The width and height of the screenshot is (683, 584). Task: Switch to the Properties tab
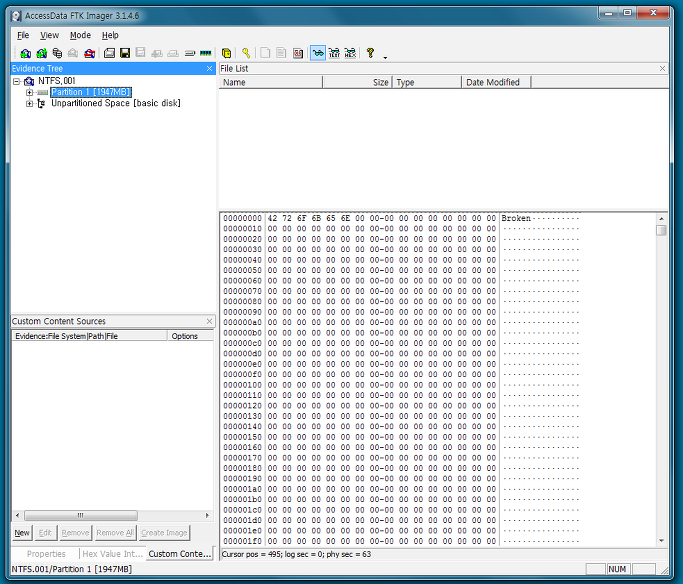click(x=46, y=554)
